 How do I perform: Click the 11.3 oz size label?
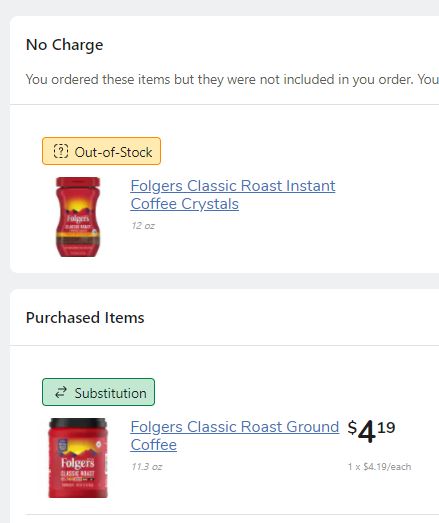click(x=146, y=467)
